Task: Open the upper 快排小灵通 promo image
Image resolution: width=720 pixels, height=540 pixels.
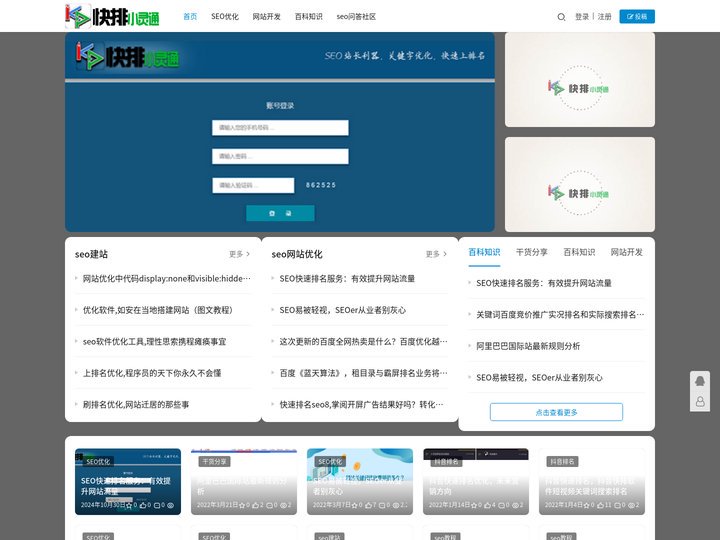Action: (x=580, y=79)
